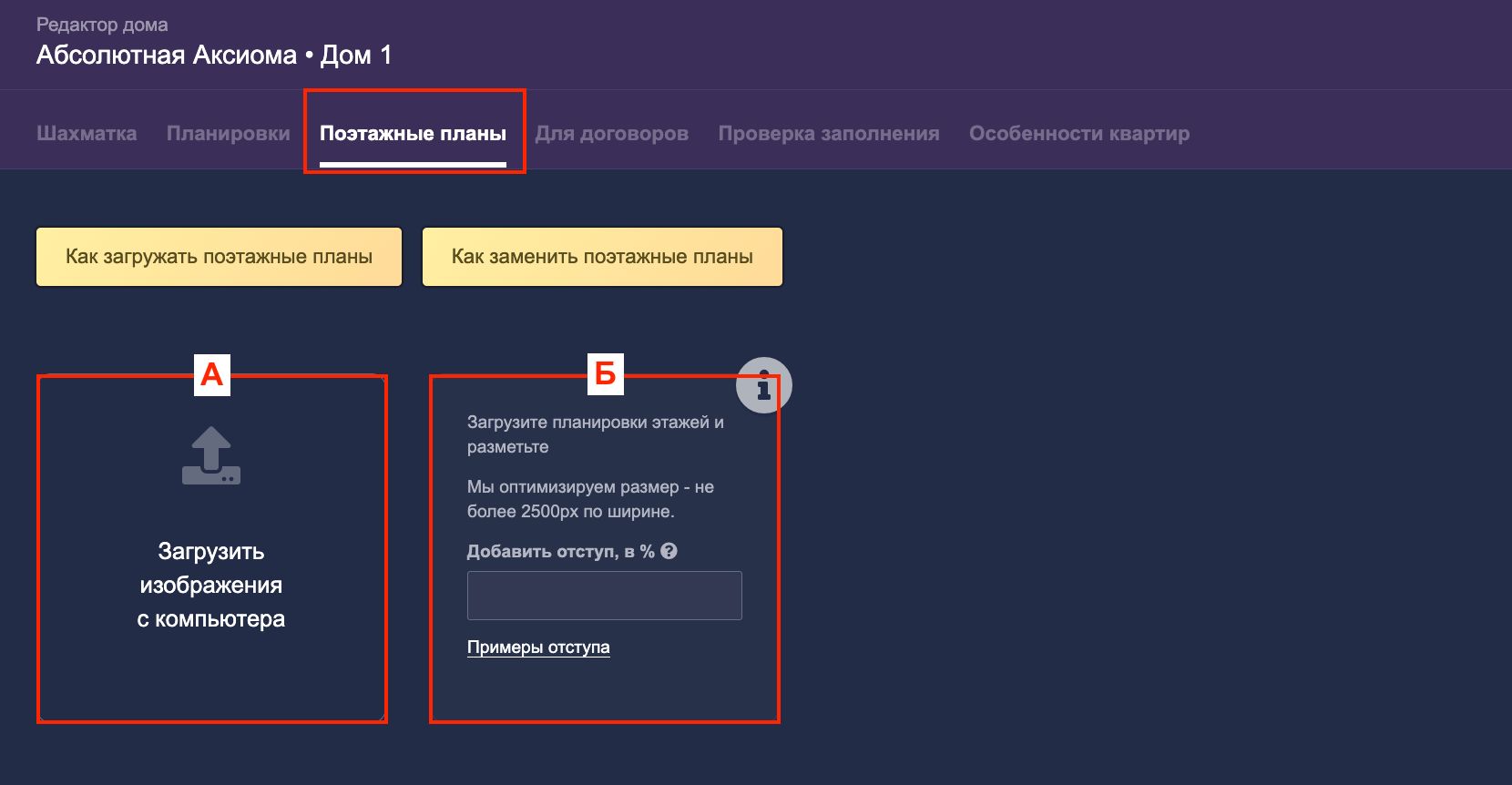Open the Шахматка tab
1512x785 pixels.
point(87,133)
